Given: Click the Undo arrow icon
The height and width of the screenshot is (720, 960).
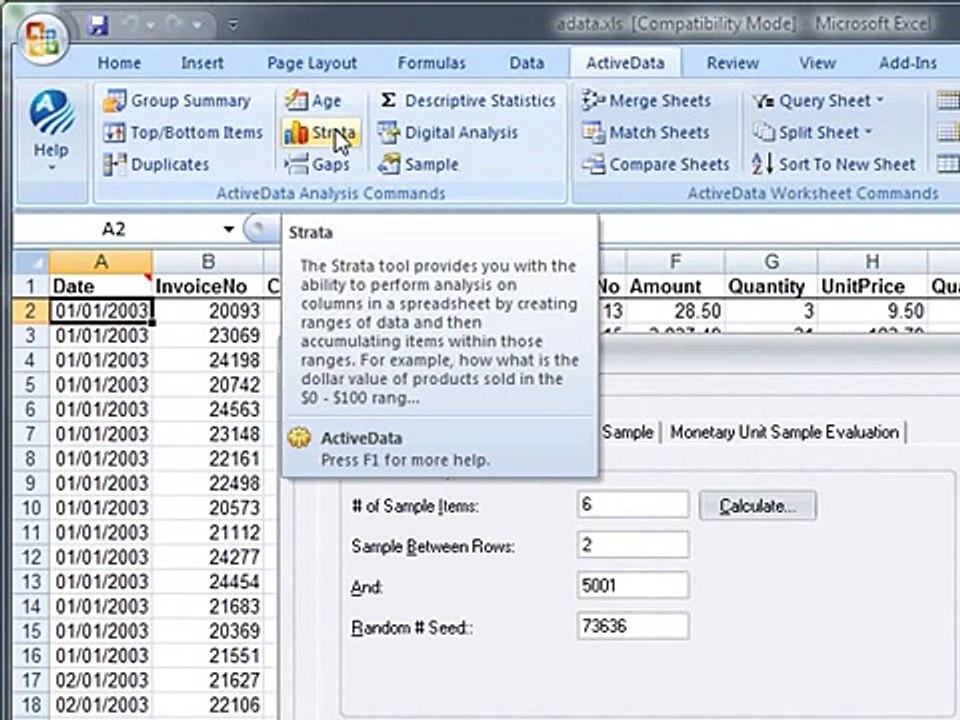Looking at the screenshot, I should pyautogui.click(x=130, y=24).
